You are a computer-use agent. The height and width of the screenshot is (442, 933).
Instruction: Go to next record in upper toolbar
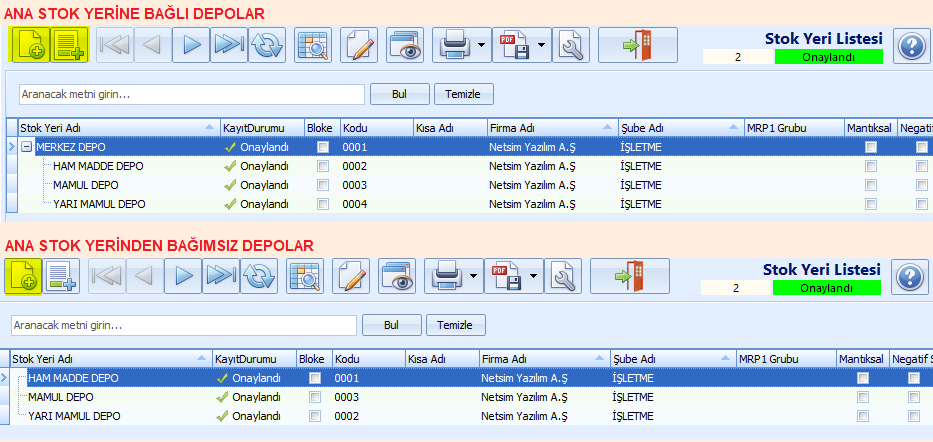coord(190,45)
